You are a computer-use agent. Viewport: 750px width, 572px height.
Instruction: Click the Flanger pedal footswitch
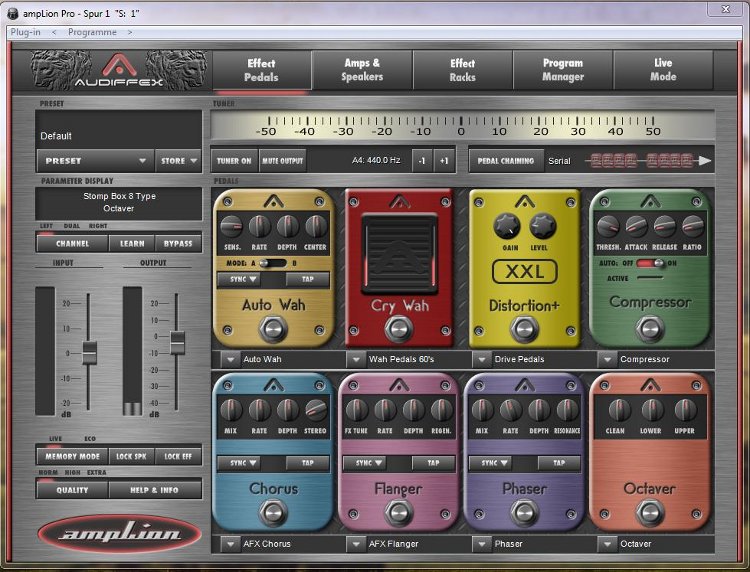click(399, 513)
